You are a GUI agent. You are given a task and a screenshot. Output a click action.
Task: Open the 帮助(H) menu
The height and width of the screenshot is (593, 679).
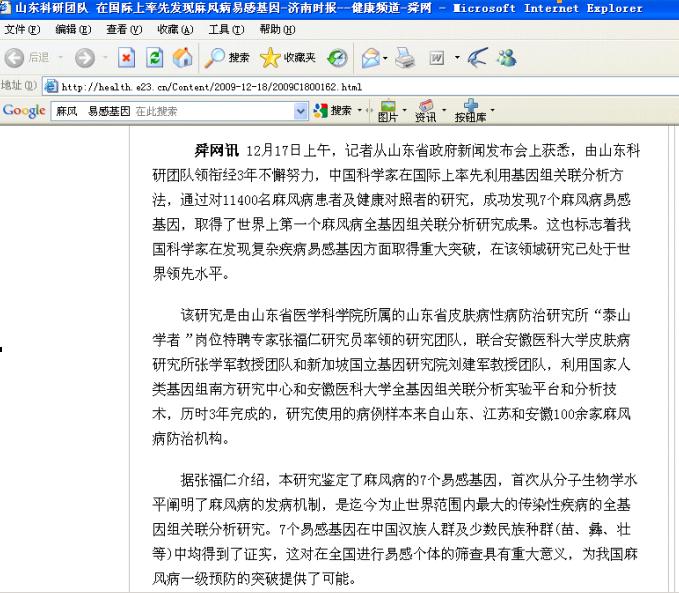(x=277, y=29)
